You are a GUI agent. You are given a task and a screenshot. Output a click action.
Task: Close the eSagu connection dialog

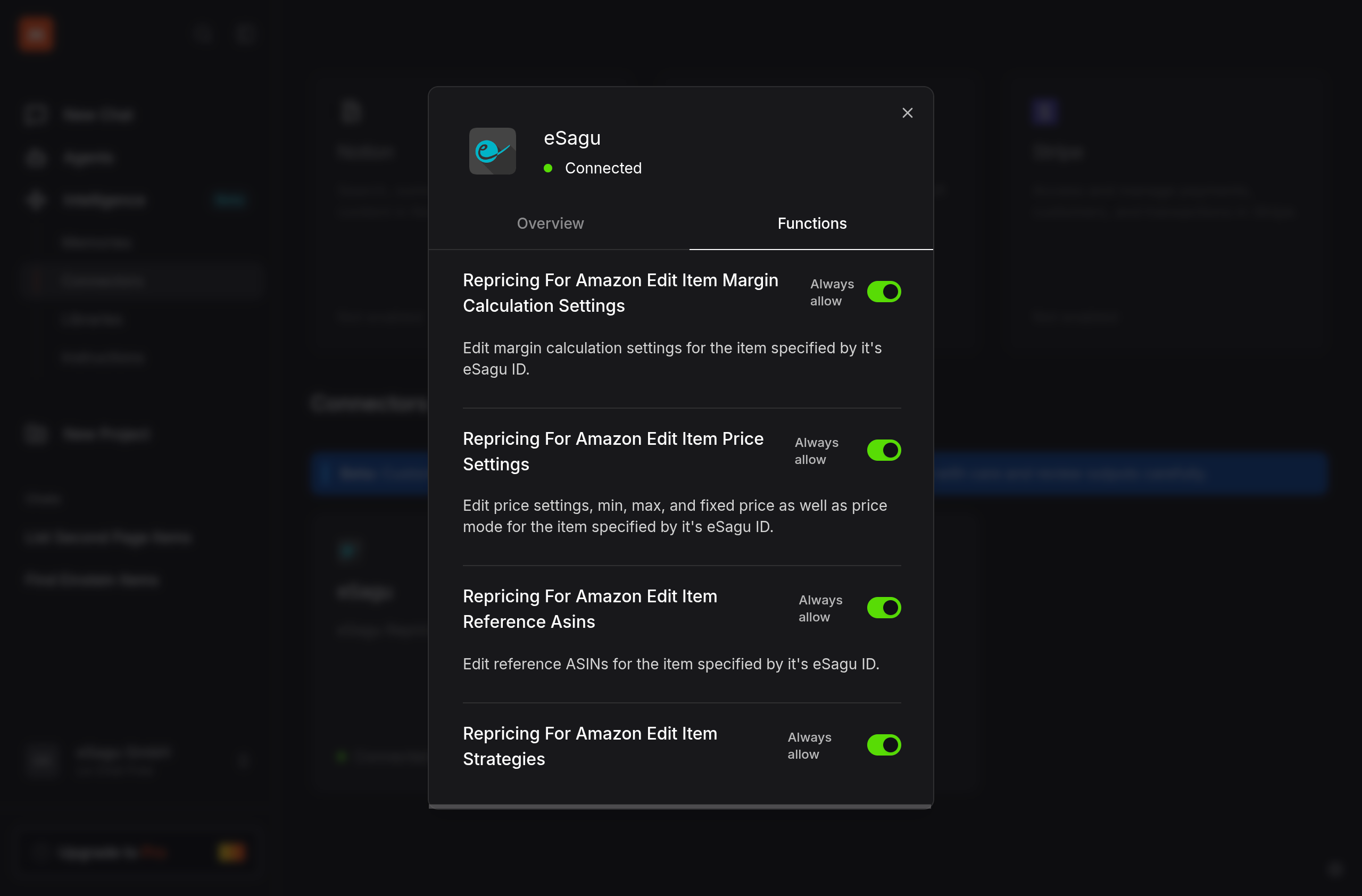pos(907,113)
